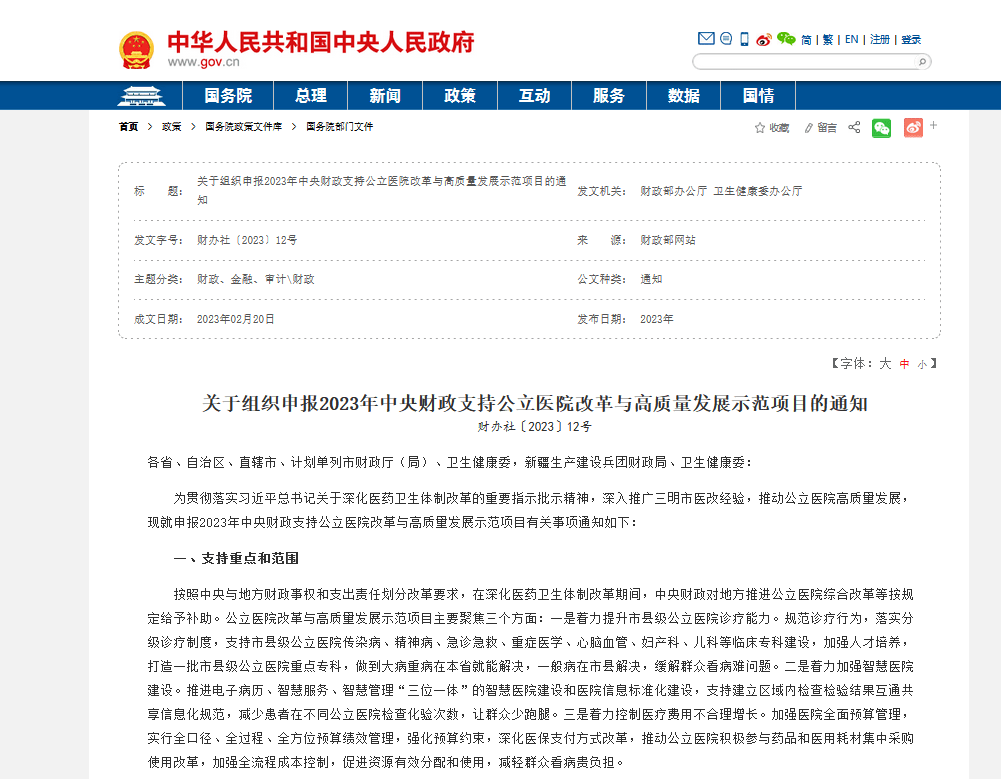Open the mail envelope icon in the header
The image size is (1001, 779).
pos(706,38)
